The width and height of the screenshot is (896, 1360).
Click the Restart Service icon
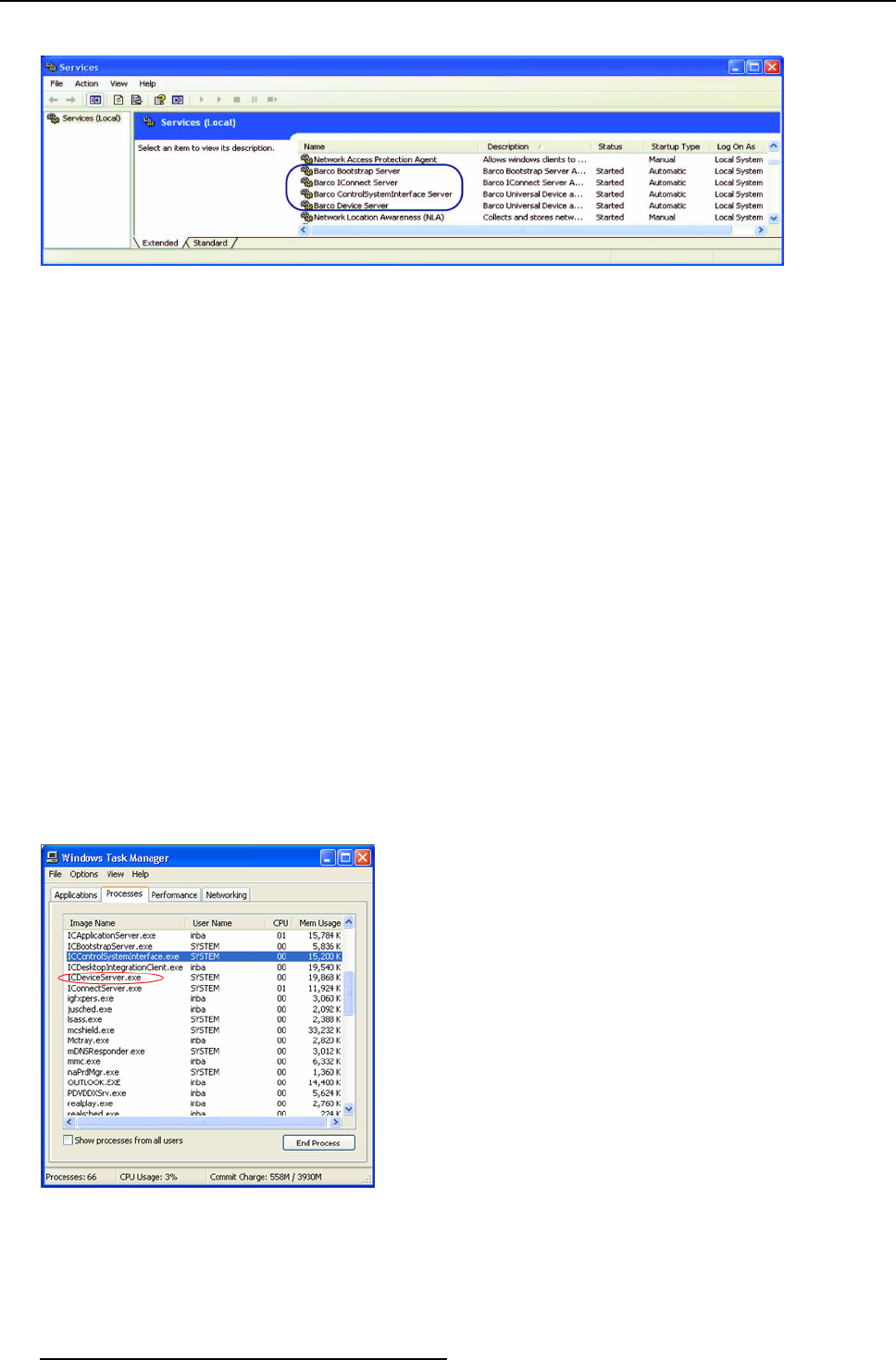coord(272,100)
